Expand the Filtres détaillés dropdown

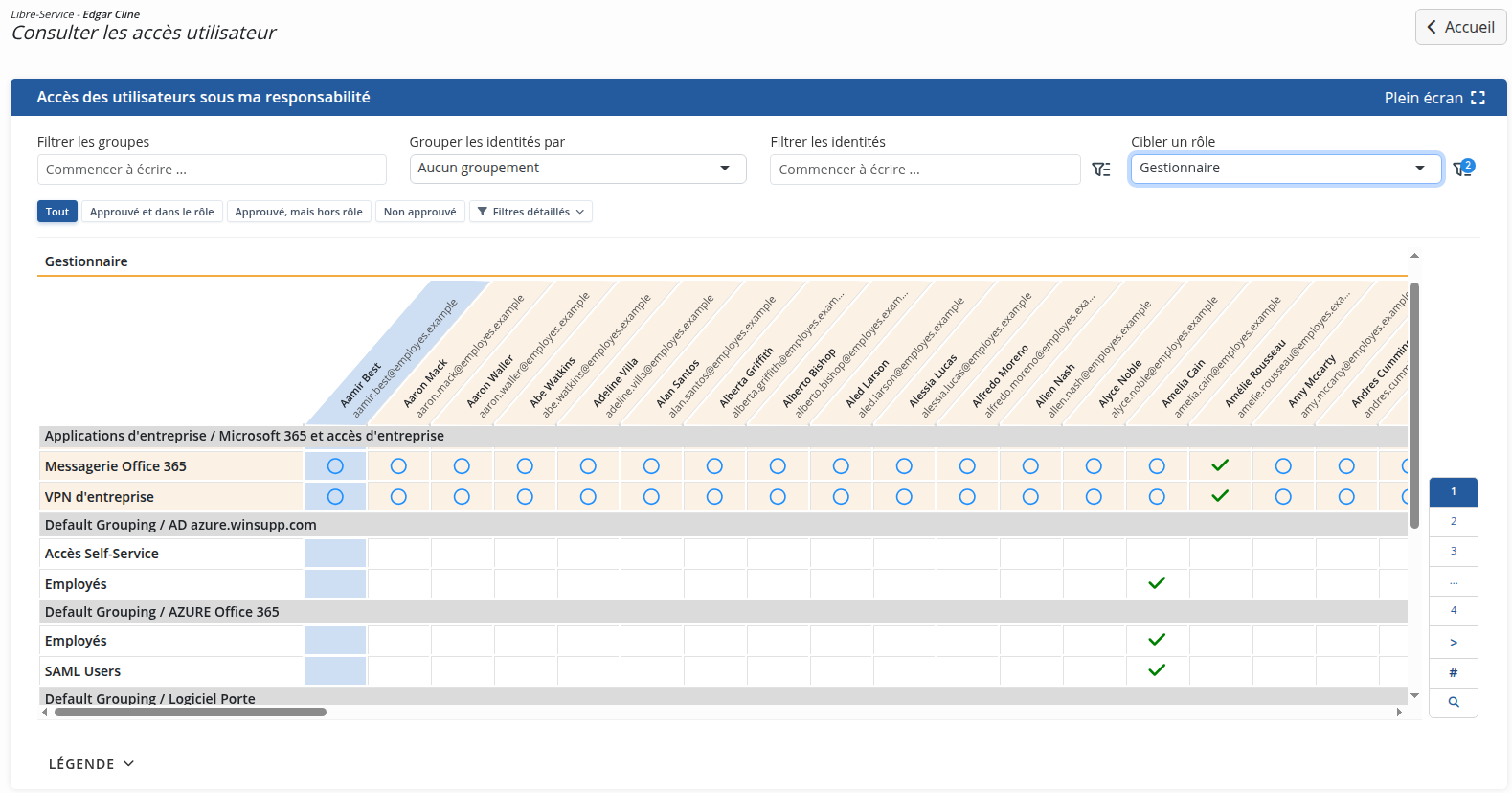[x=530, y=212]
